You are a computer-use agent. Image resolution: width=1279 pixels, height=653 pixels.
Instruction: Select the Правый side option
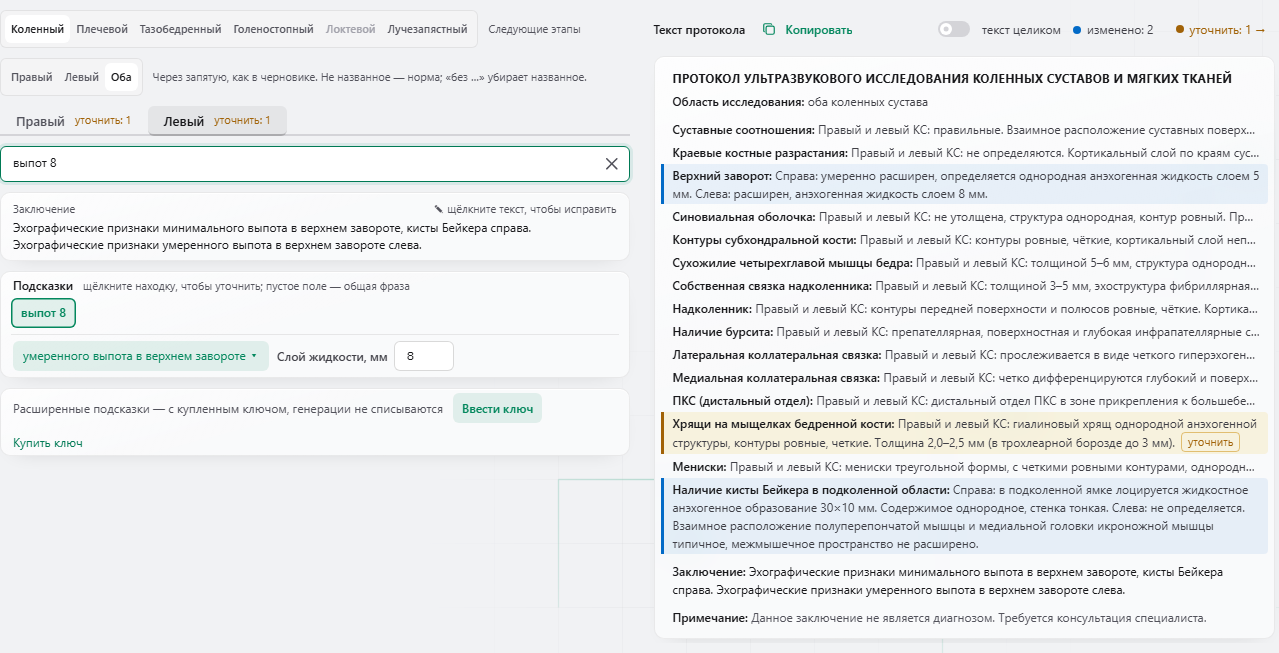click(32, 77)
